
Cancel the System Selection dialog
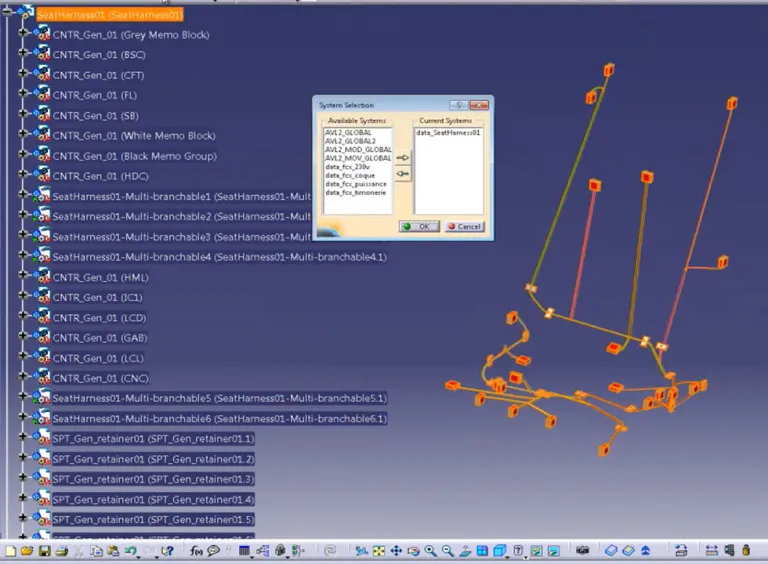(x=464, y=227)
